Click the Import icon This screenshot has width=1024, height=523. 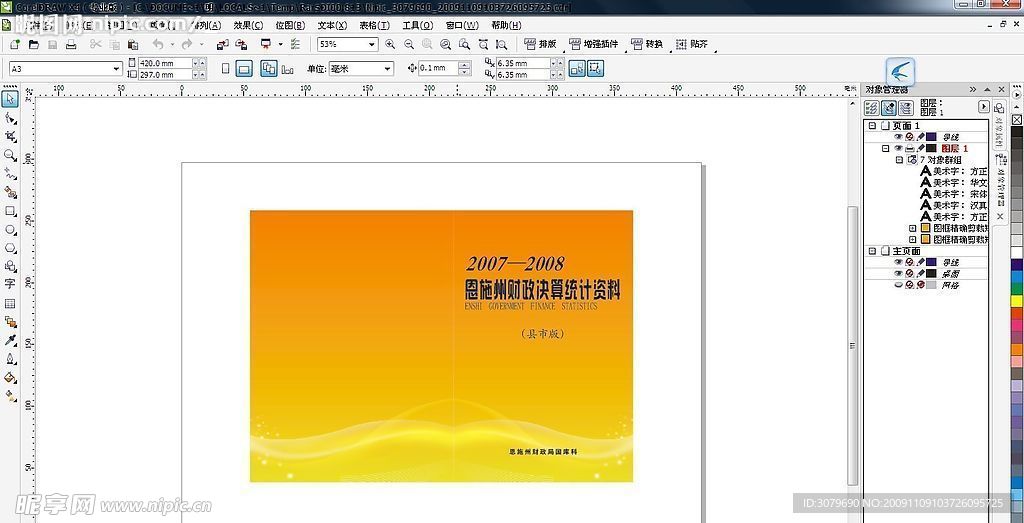[x=223, y=44]
